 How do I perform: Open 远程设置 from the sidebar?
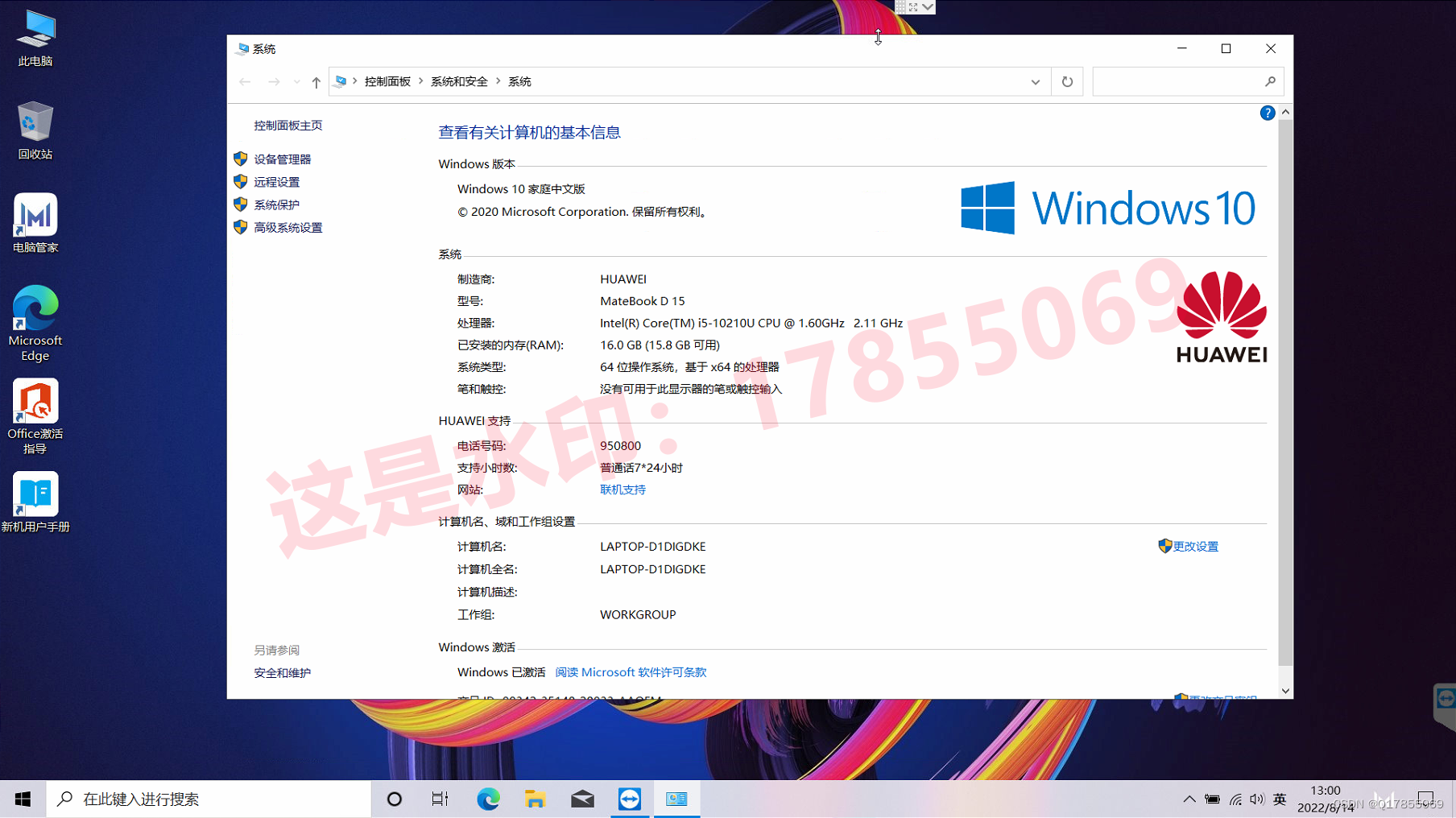[x=277, y=182]
